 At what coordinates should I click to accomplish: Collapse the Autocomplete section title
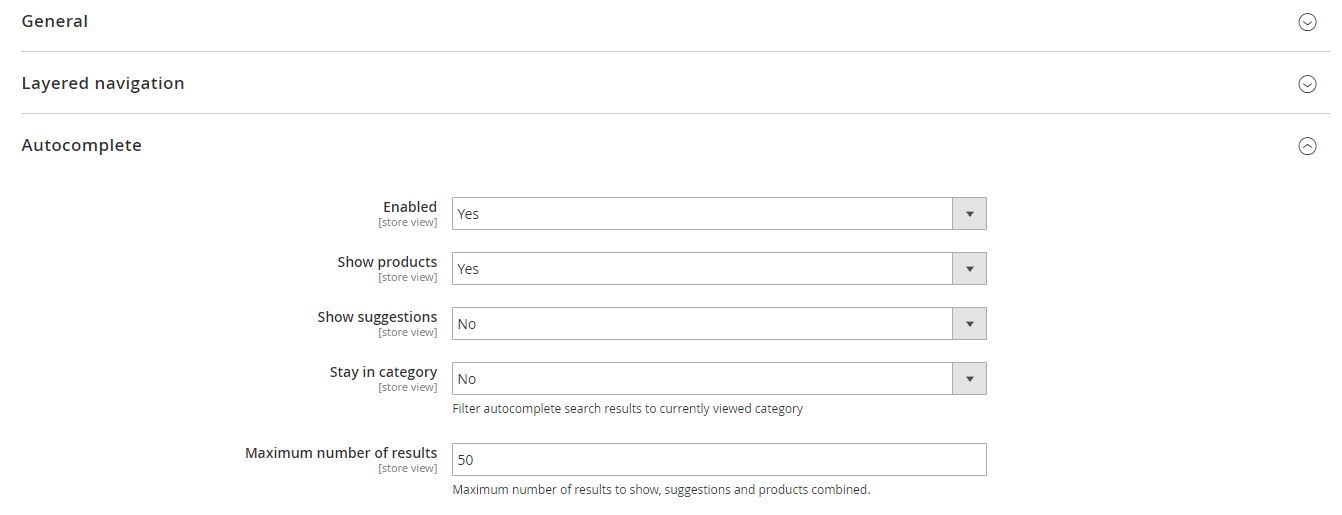82,145
